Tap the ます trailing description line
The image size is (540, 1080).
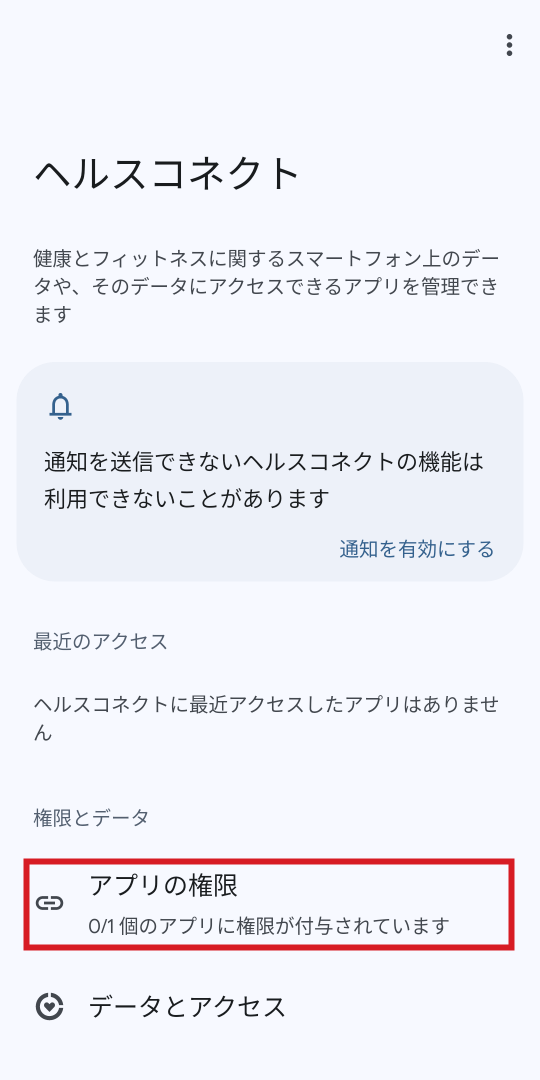[52, 314]
